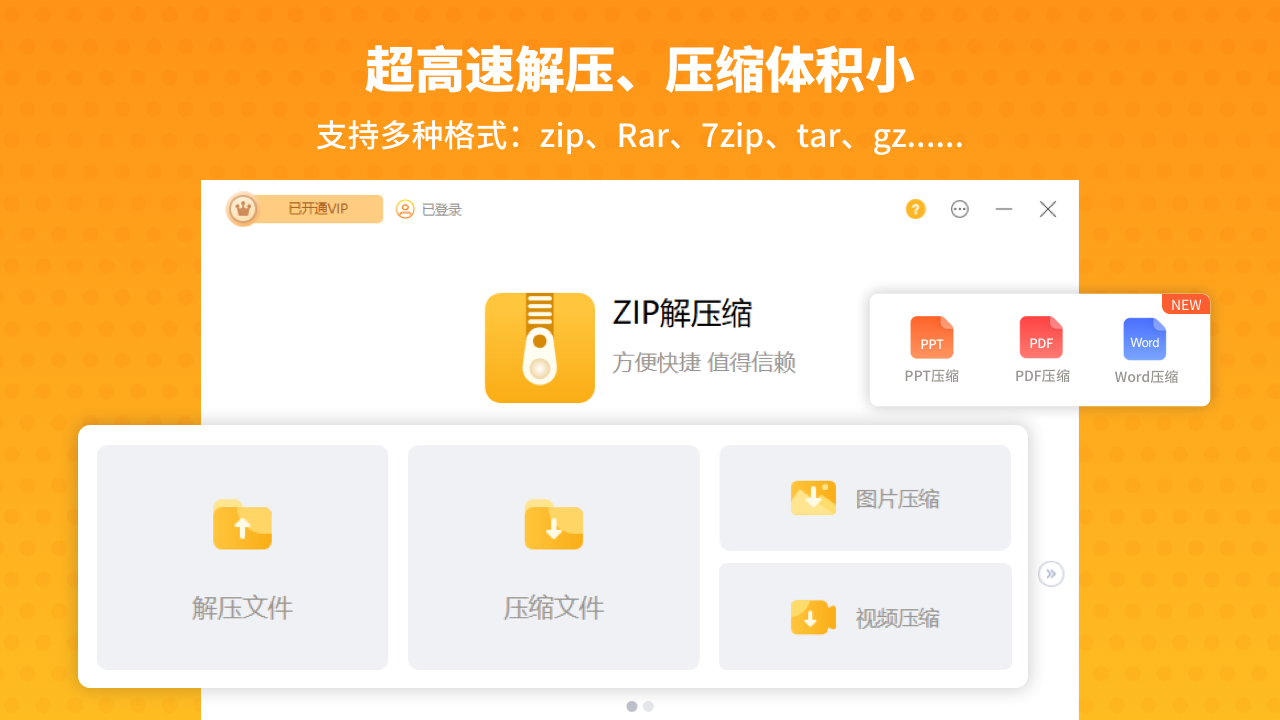The height and width of the screenshot is (720, 1280).
Task: Click the account avatar circle icon
Action: pos(405,209)
